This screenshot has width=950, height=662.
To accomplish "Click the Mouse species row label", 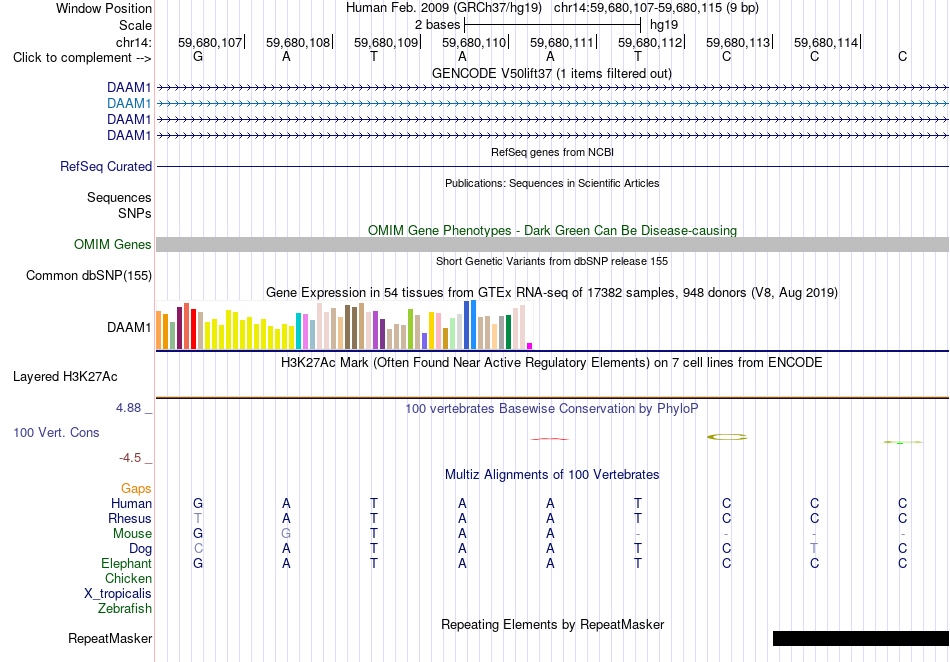I will tap(132, 534).
